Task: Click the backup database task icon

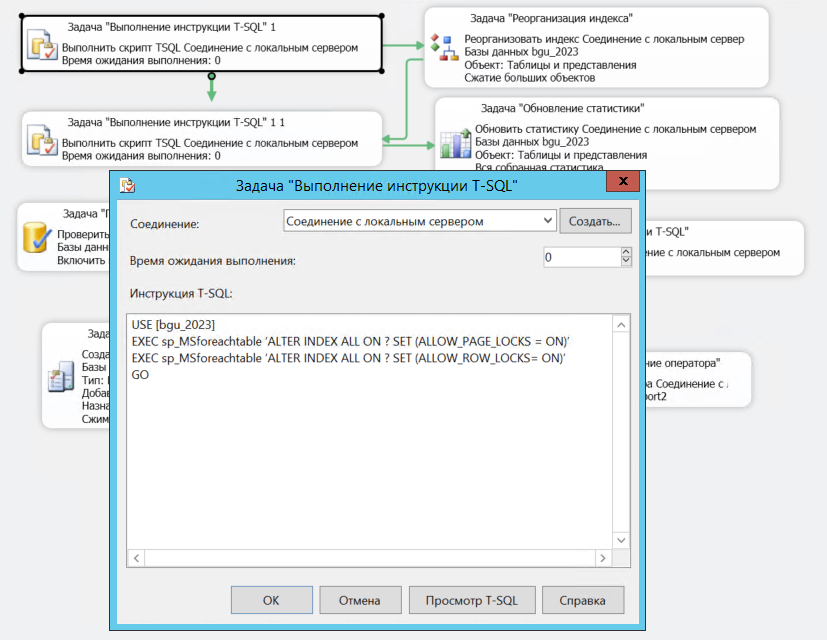Action: click(x=61, y=377)
